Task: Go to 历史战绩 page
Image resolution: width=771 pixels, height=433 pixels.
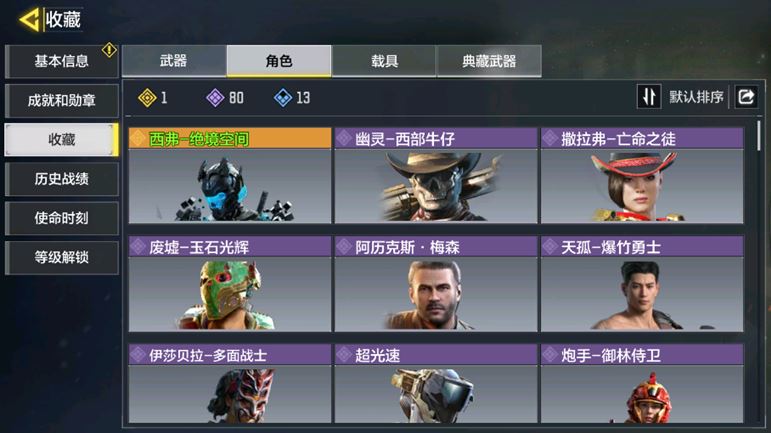Action: [x=61, y=179]
